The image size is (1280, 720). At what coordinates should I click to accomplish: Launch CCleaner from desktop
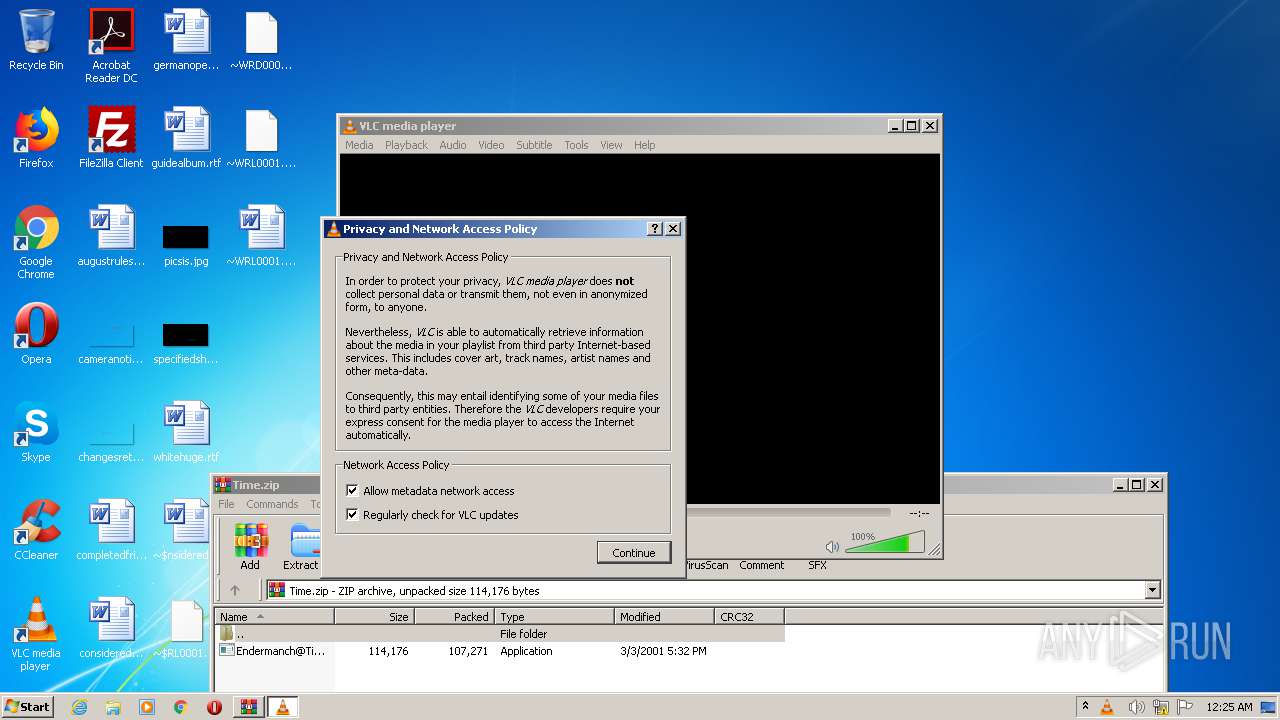[x=36, y=530]
